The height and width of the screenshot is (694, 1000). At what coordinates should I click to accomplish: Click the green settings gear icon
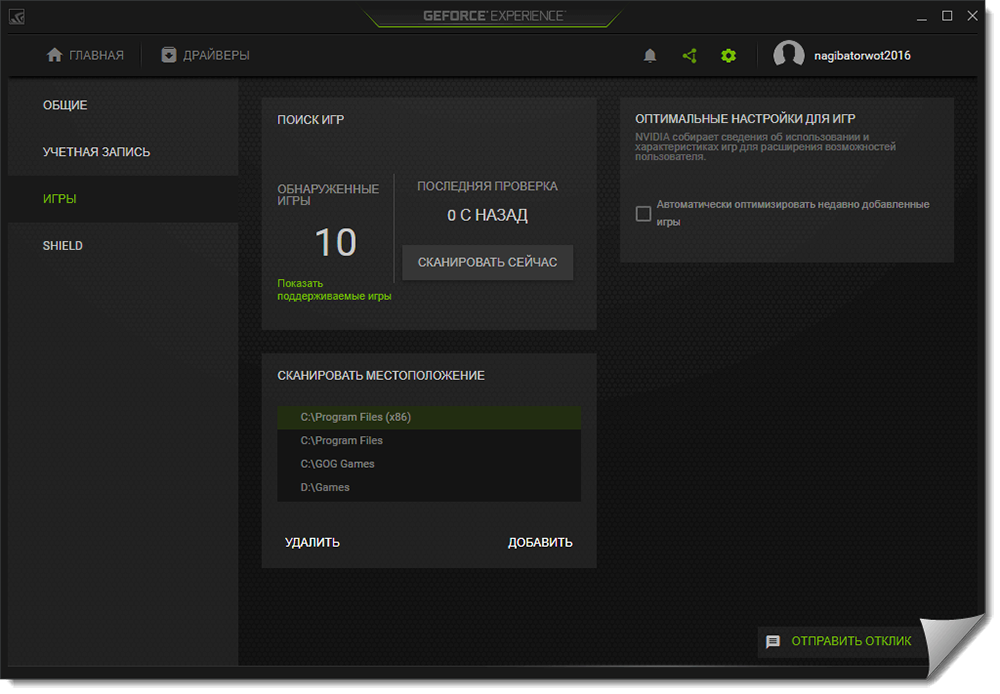point(728,56)
